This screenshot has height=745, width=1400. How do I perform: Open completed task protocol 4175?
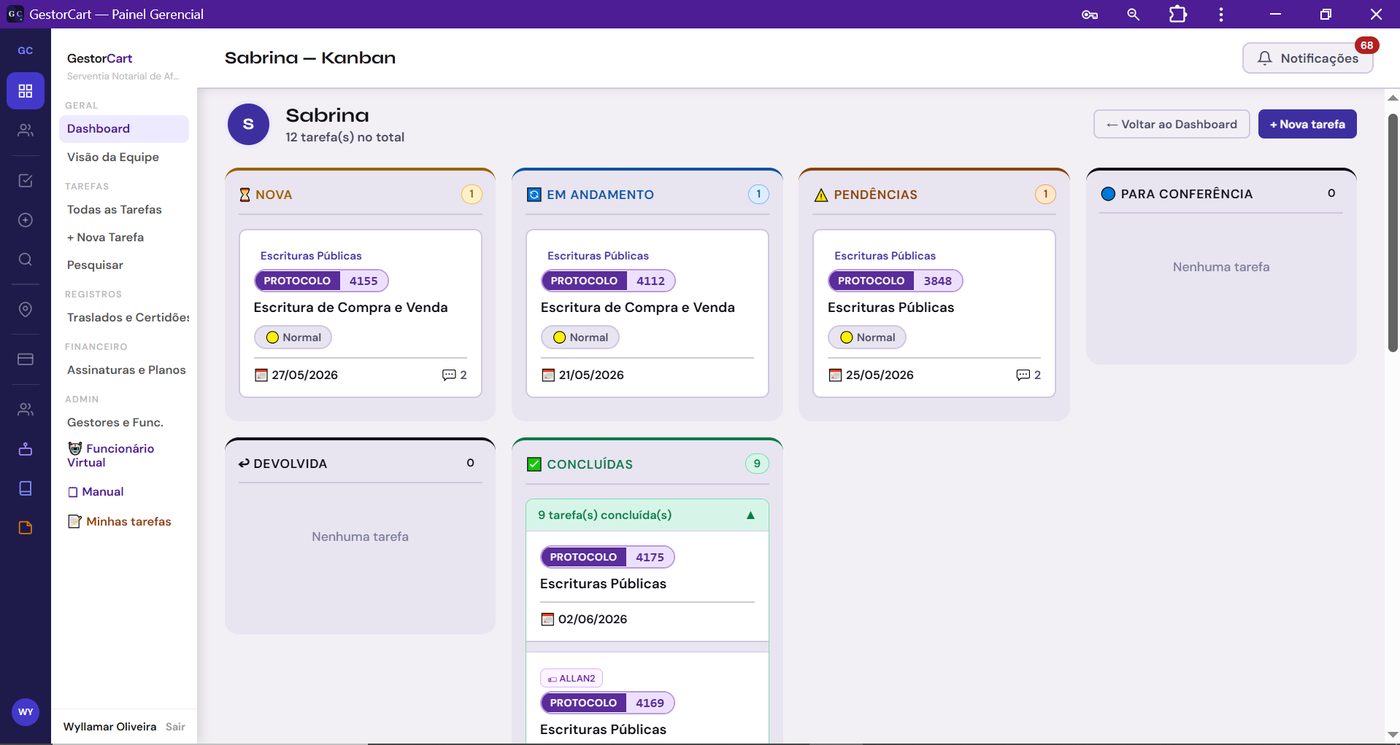647,586
